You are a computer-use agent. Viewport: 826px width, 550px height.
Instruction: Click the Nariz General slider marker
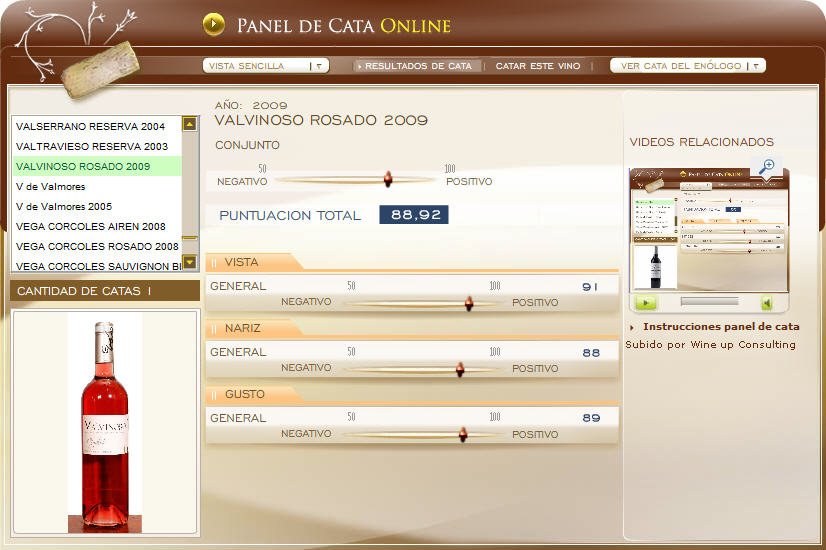pyautogui.click(x=460, y=369)
